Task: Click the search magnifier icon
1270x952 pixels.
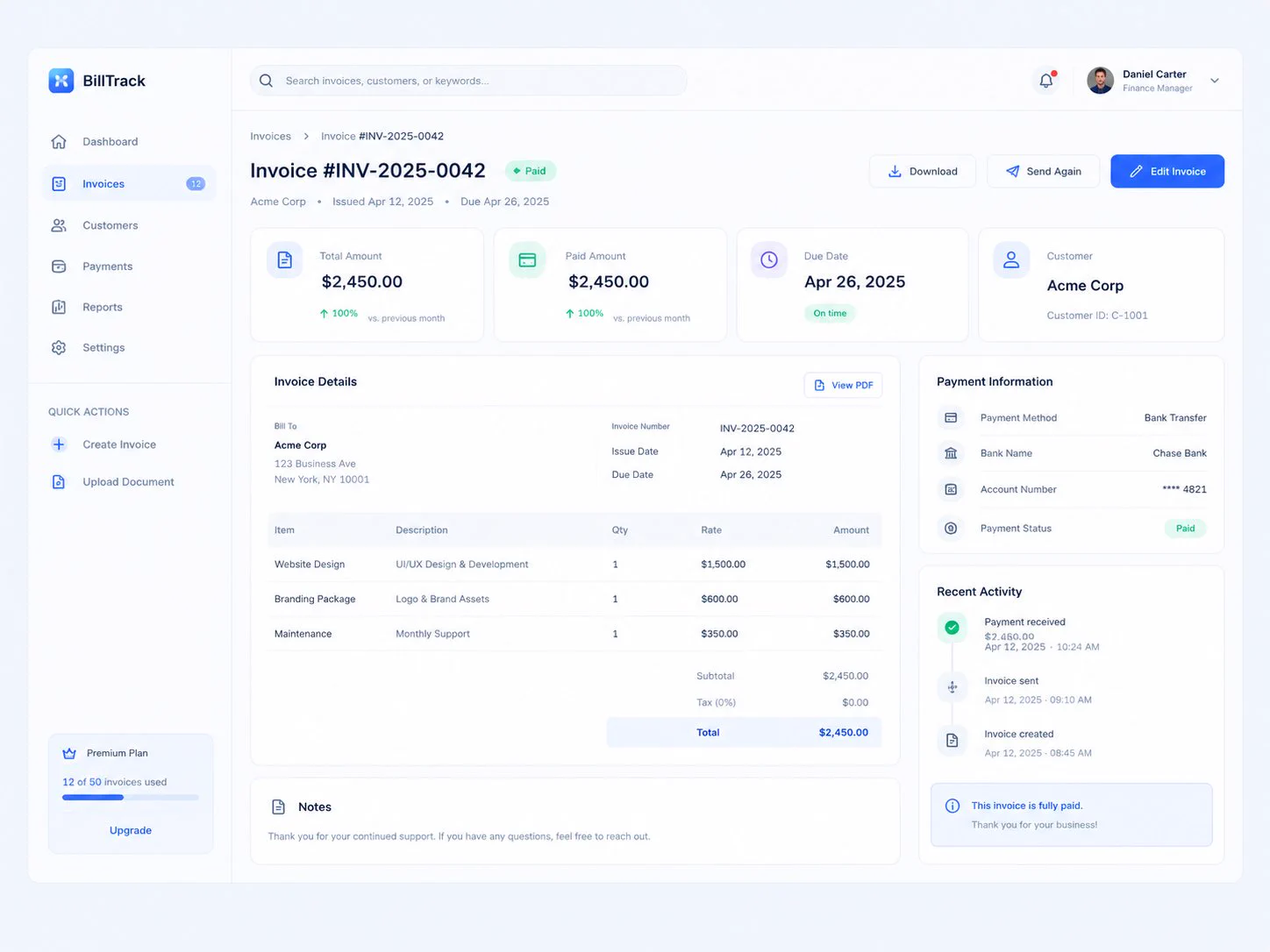Action: coord(266,81)
